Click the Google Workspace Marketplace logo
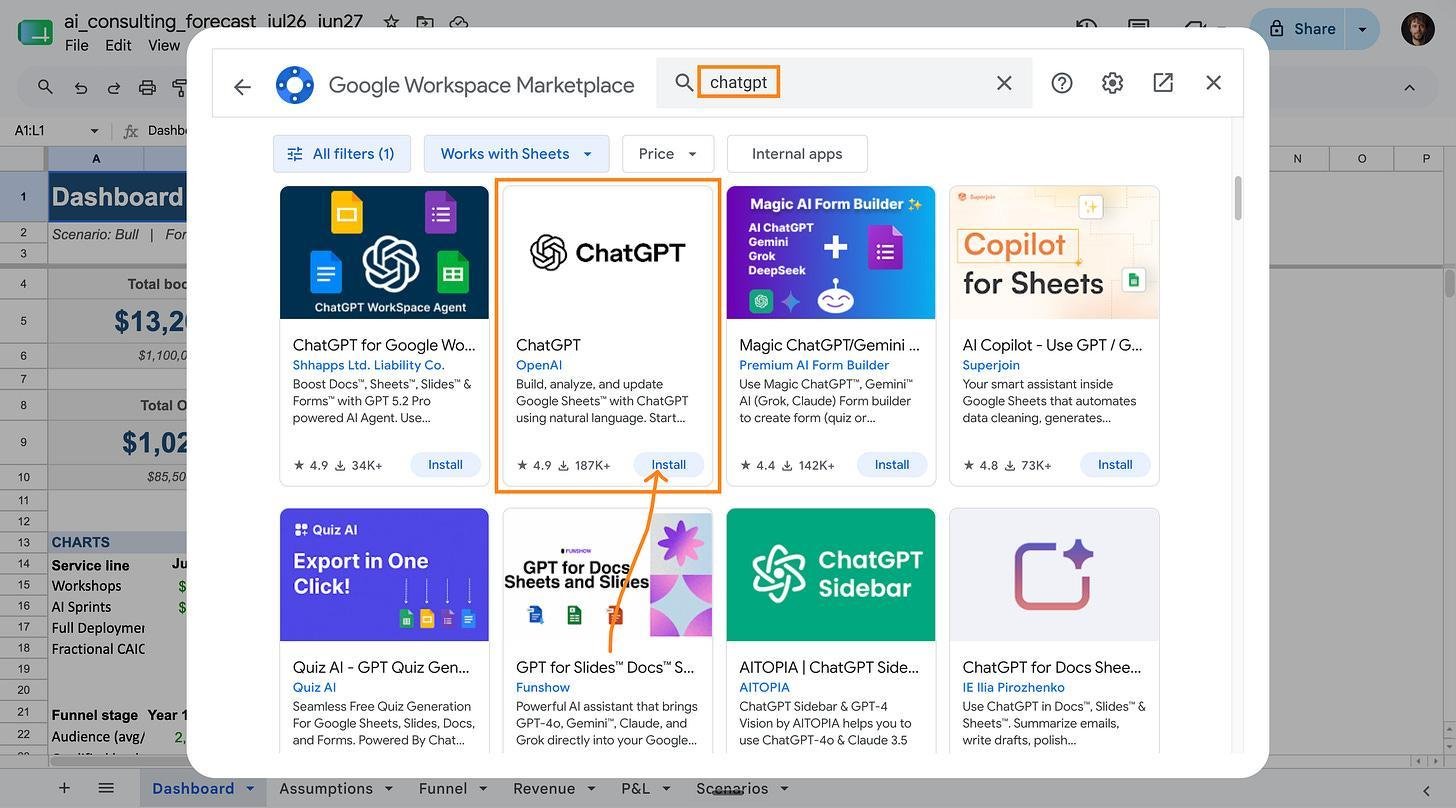Viewport: 1456px width, 808px height. [x=295, y=85]
